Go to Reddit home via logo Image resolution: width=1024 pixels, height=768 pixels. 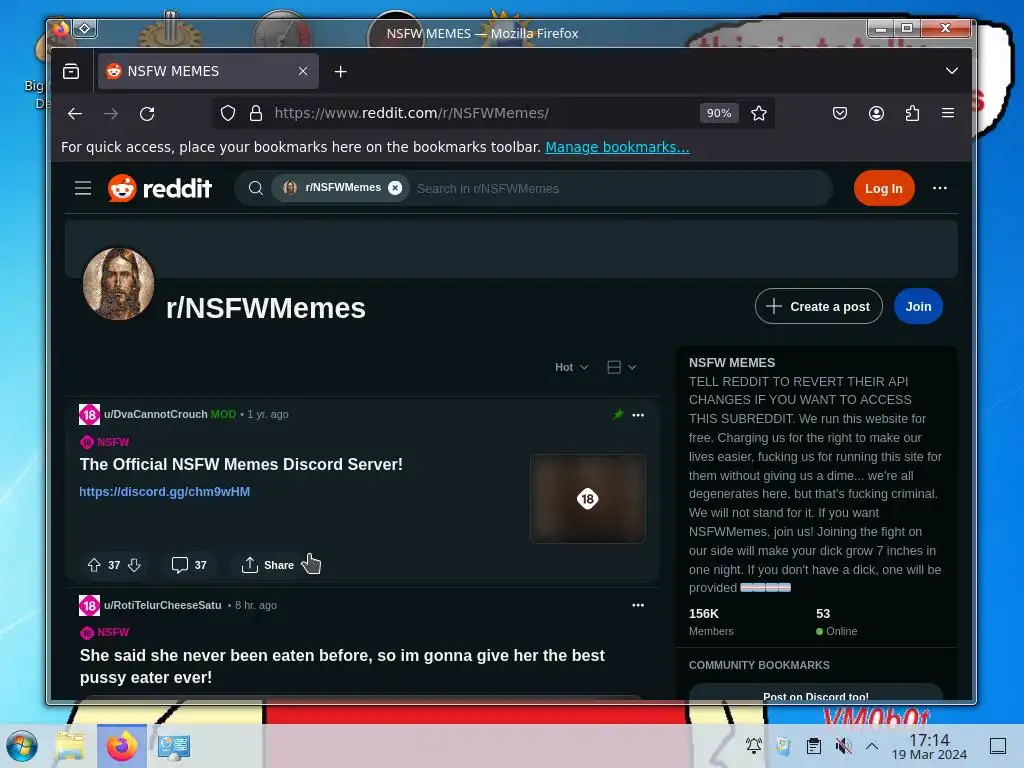tap(160, 189)
